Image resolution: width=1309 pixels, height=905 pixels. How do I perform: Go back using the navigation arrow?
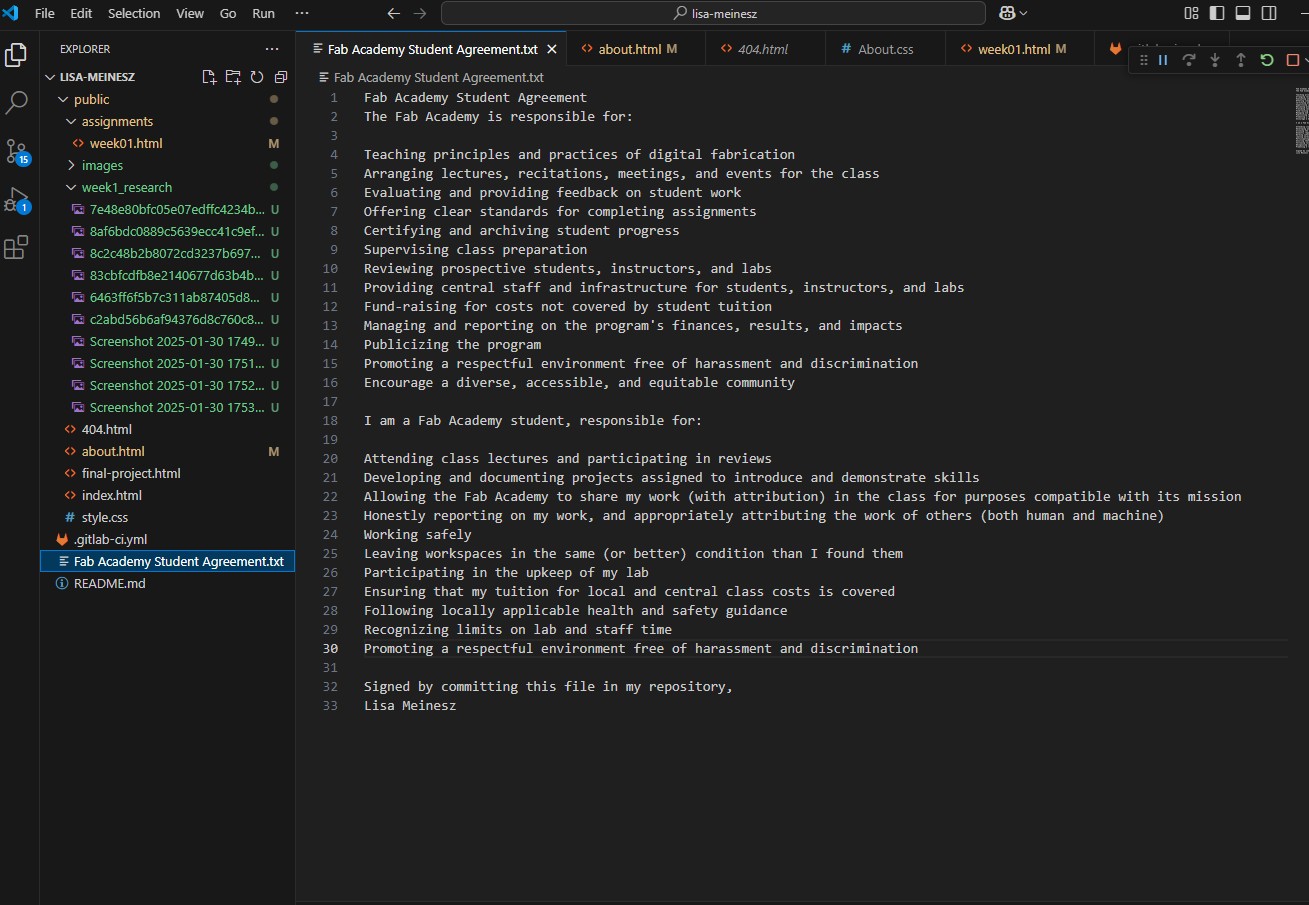[394, 14]
